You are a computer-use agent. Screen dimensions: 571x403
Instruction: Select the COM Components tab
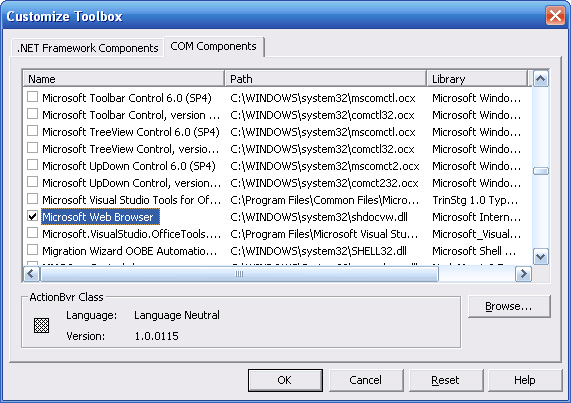click(x=214, y=46)
